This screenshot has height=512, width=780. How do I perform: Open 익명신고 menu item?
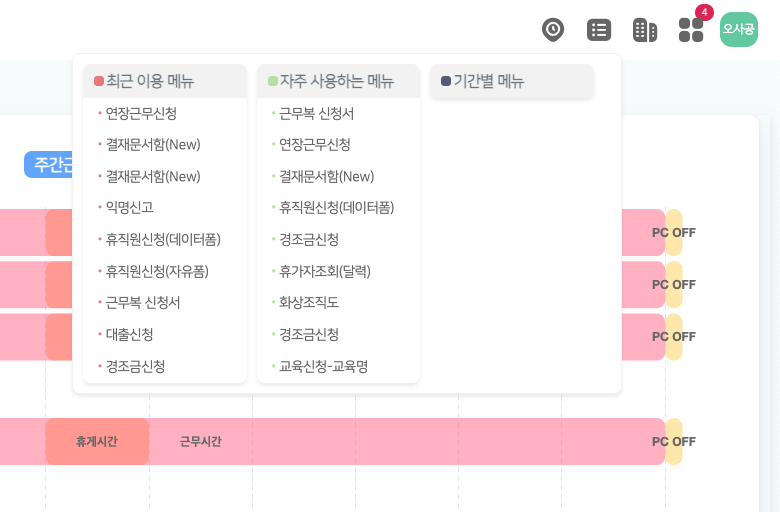[x=129, y=207]
